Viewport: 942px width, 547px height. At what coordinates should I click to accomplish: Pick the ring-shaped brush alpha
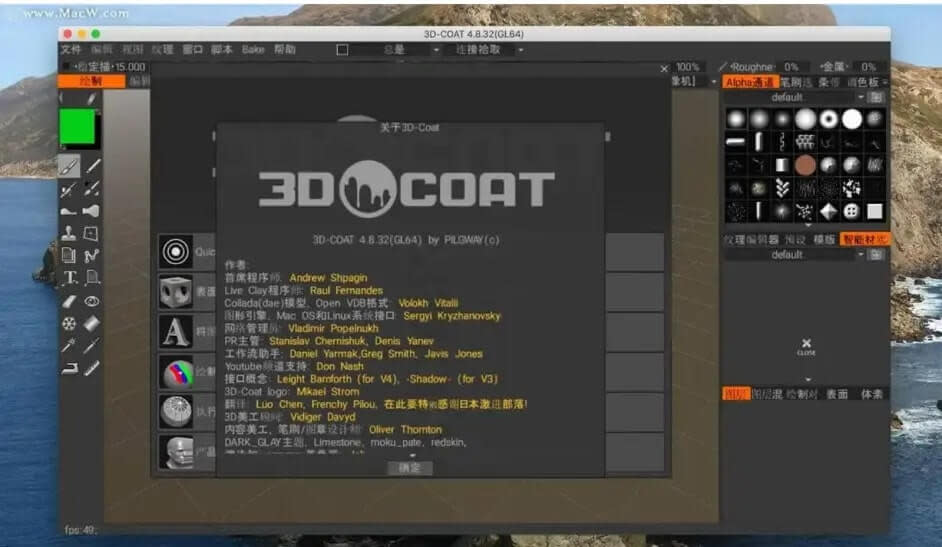(x=828, y=119)
